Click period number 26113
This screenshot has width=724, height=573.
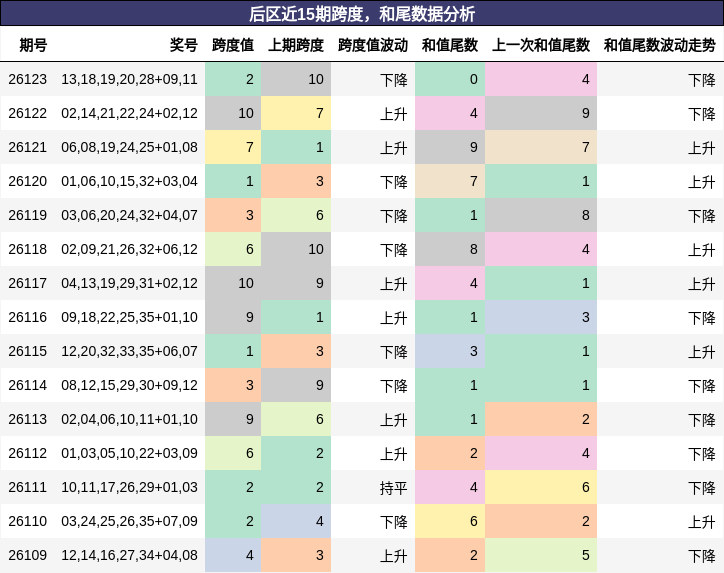(x=28, y=419)
